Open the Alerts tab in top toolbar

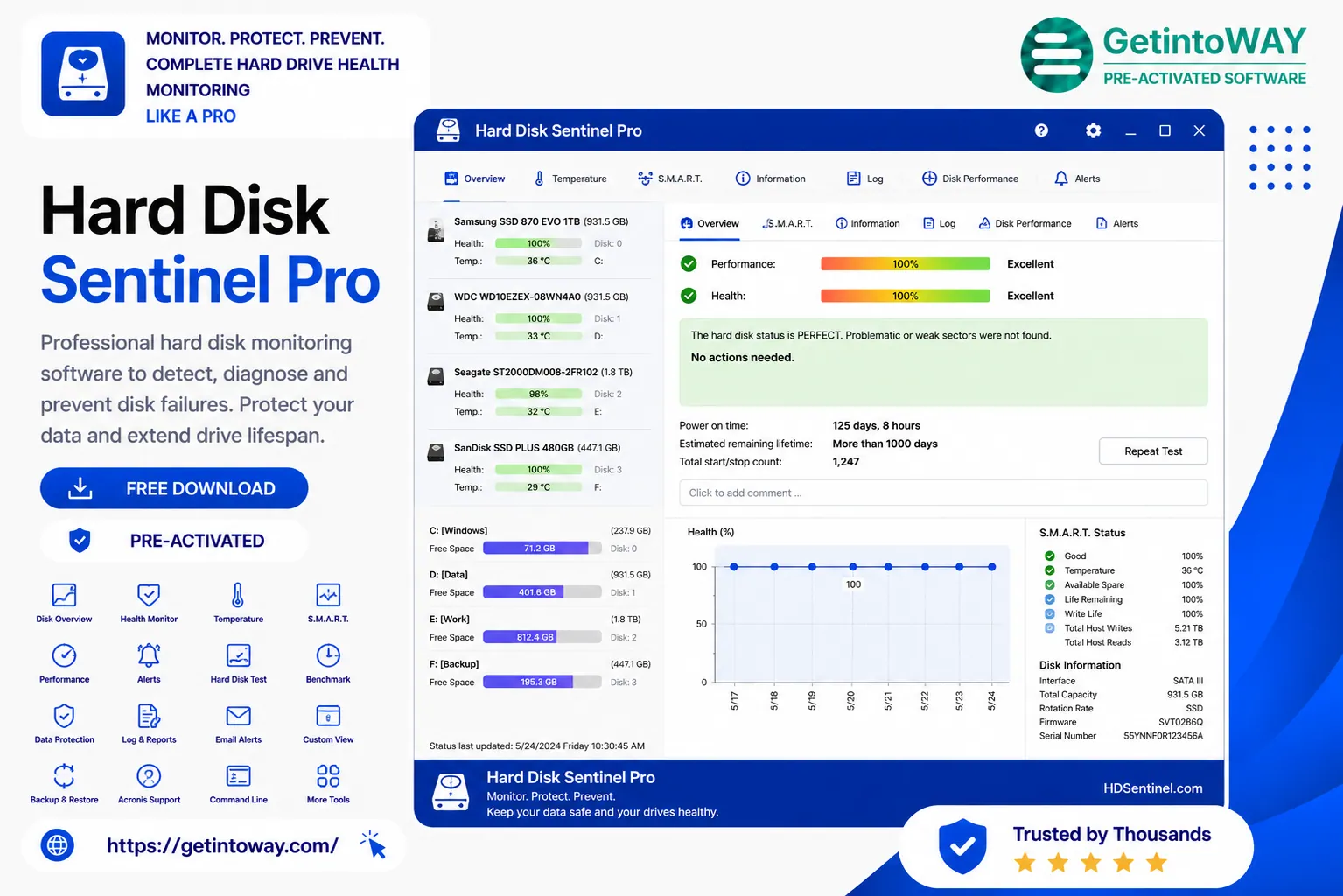pos(1077,178)
